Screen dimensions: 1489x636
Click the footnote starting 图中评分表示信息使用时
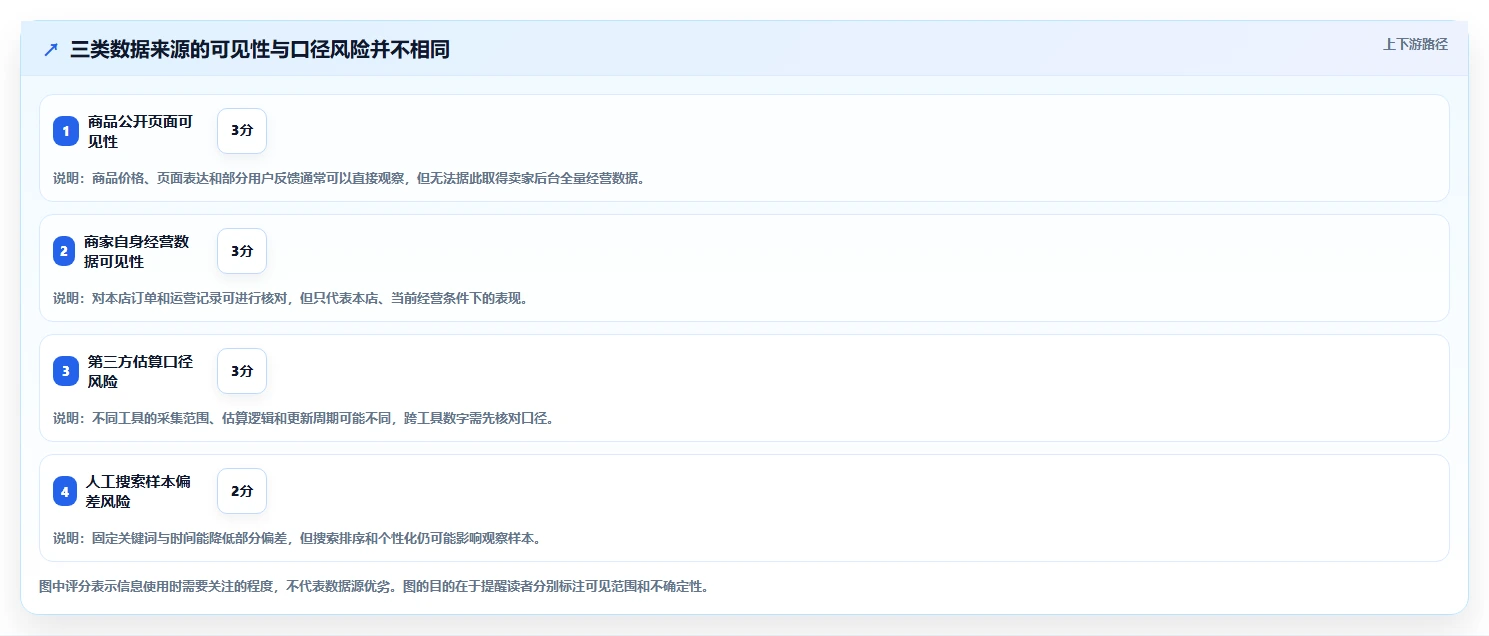[x=375, y=586]
